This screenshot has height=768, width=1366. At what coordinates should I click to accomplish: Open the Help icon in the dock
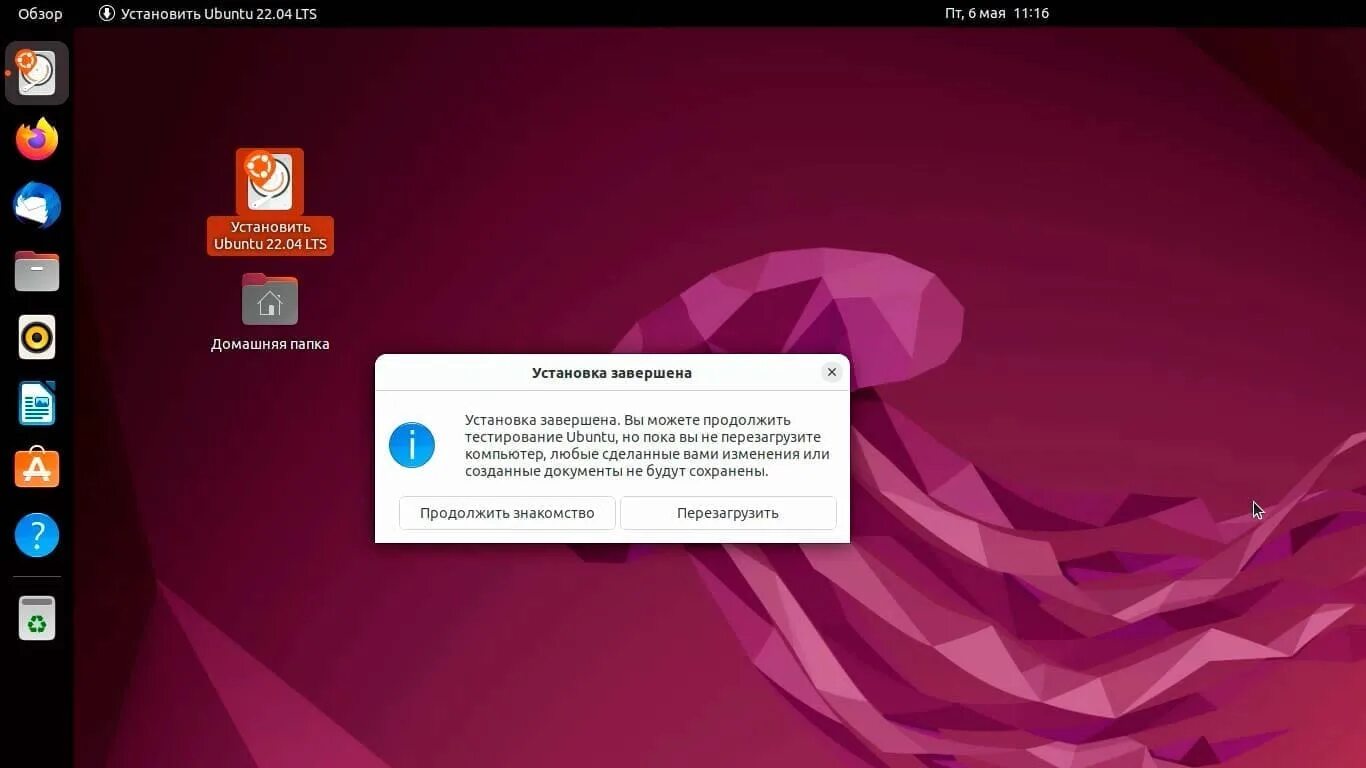coord(37,535)
